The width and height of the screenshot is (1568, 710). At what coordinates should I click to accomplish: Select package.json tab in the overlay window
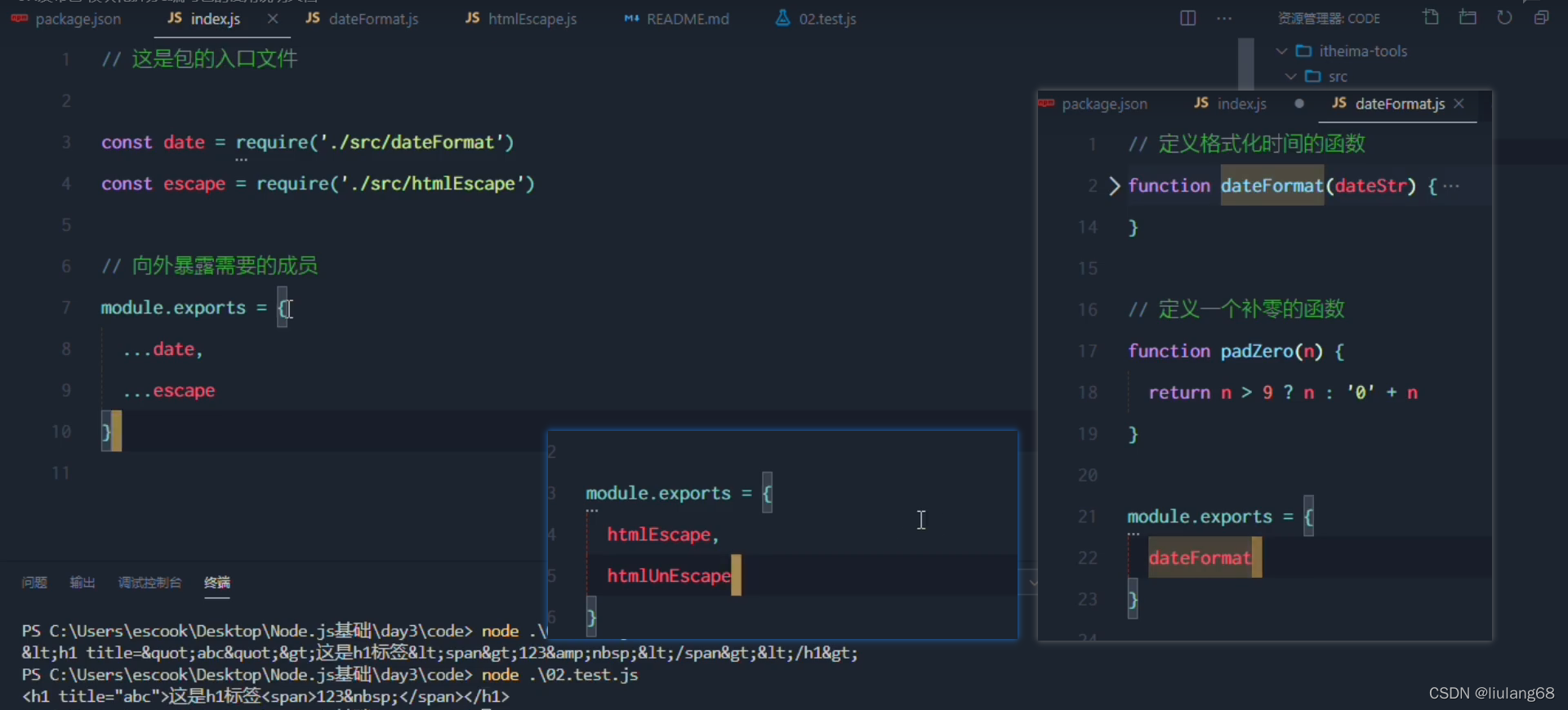(1094, 104)
